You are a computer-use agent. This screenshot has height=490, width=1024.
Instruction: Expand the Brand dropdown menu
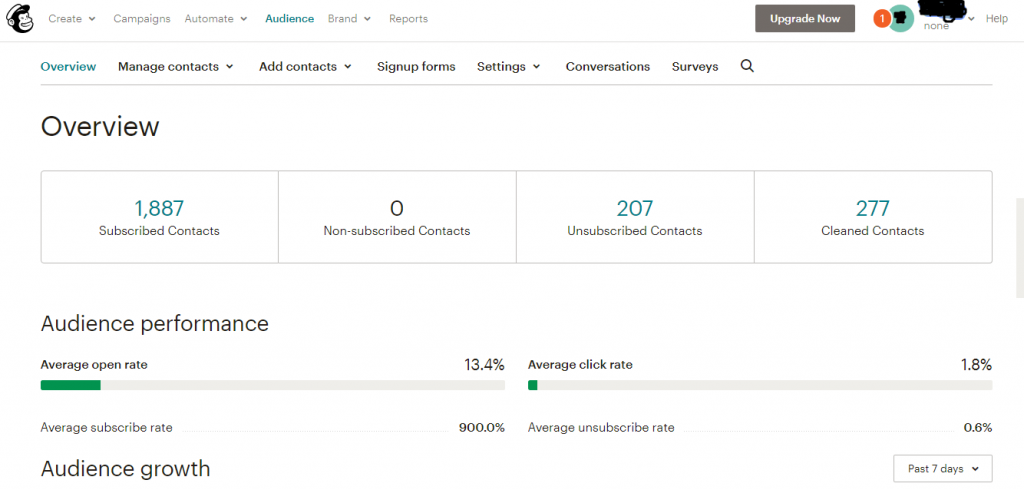349,19
